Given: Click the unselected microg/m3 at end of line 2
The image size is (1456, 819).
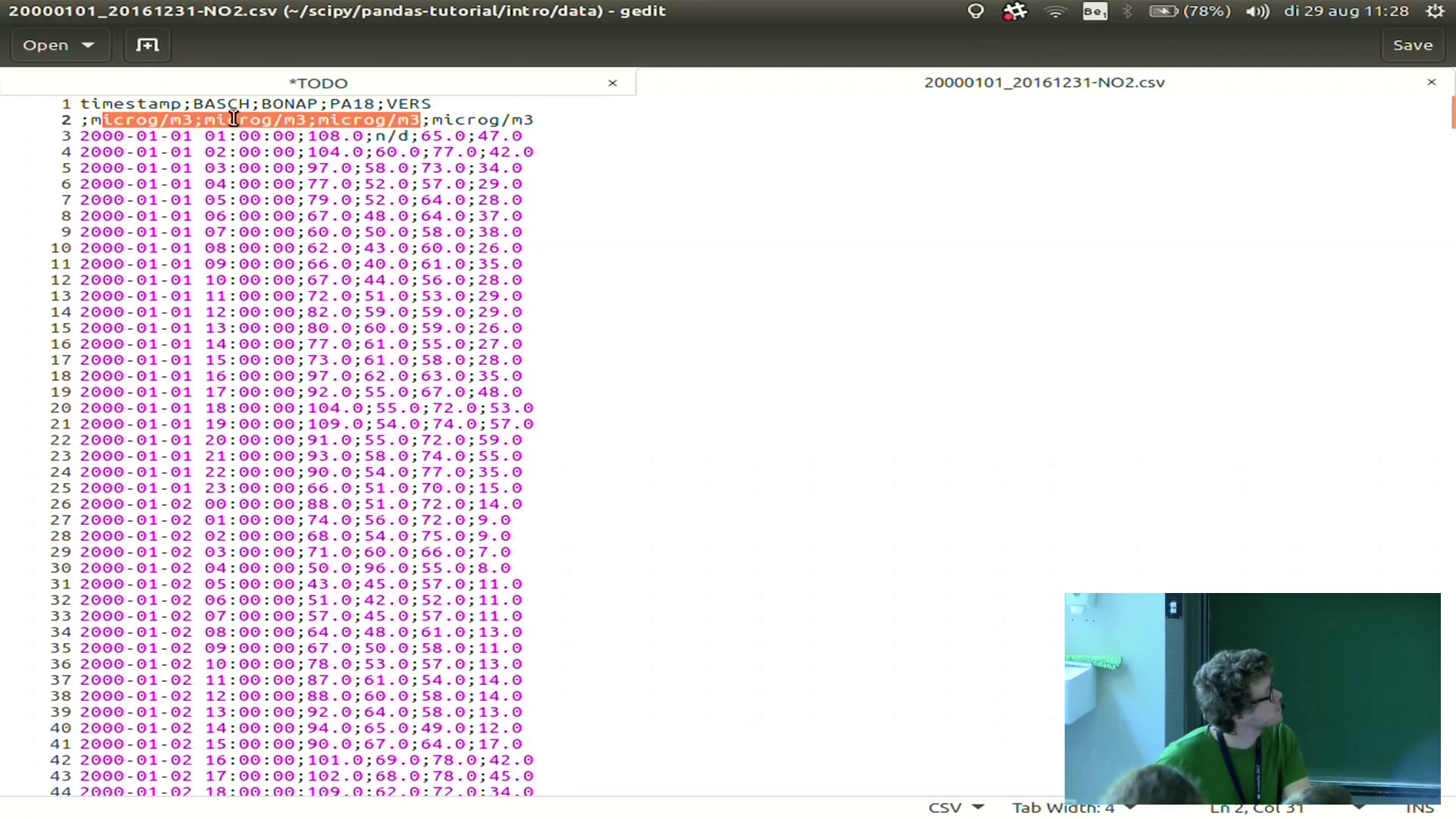Looking at the screenshot, I should 482,120.
